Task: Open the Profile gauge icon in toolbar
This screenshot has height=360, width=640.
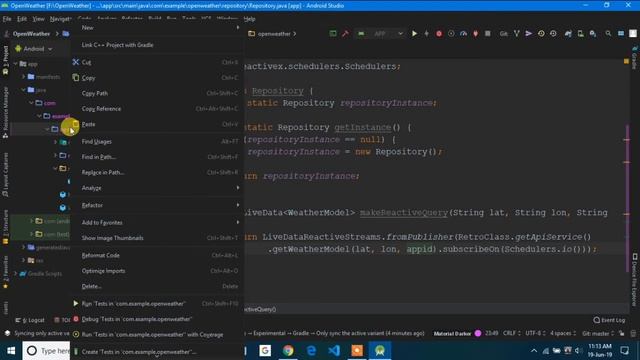Action: [463, 33]
